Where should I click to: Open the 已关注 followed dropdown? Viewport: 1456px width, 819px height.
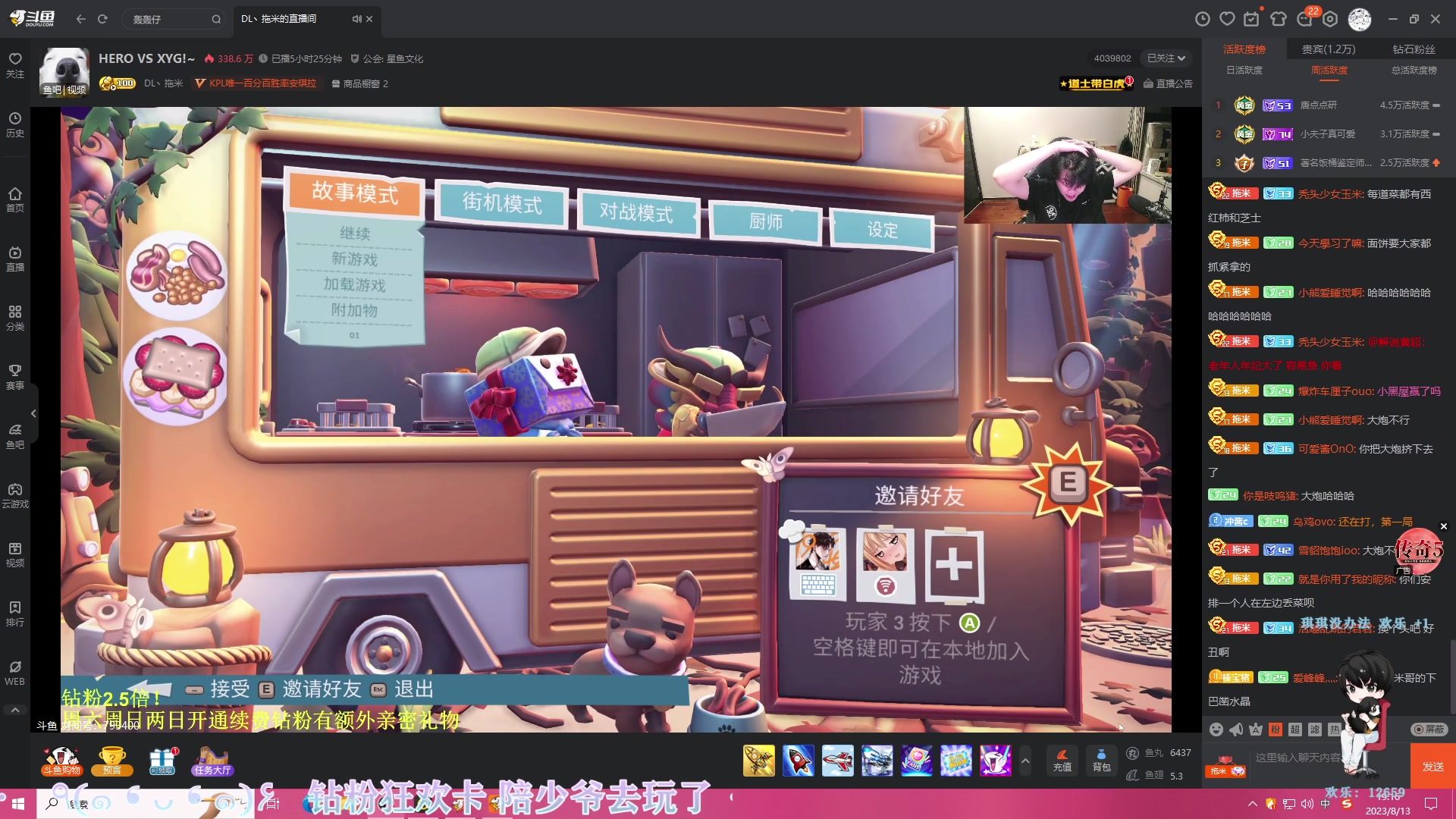pos(1166,58)
